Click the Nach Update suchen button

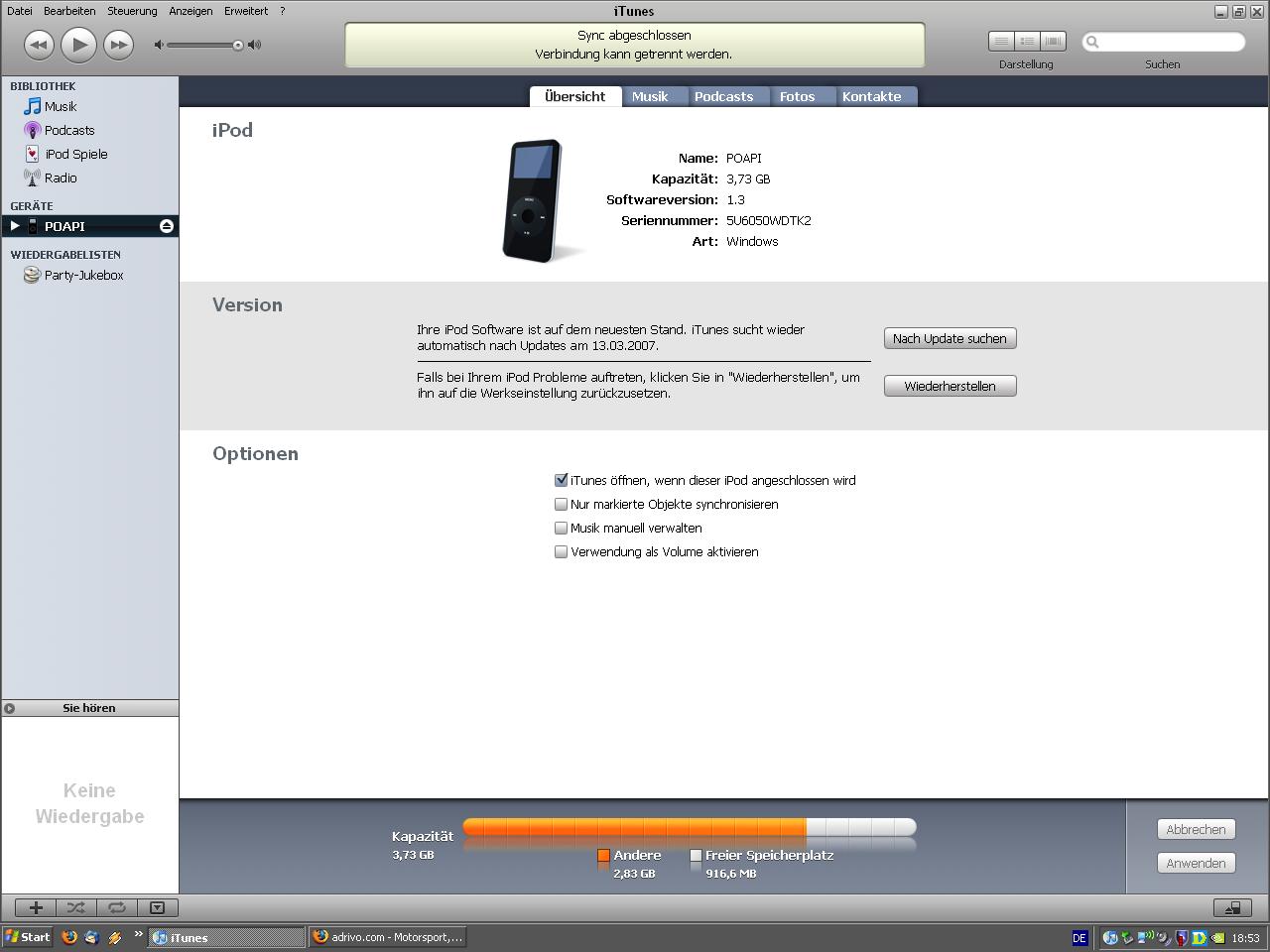tap(950, 338)
